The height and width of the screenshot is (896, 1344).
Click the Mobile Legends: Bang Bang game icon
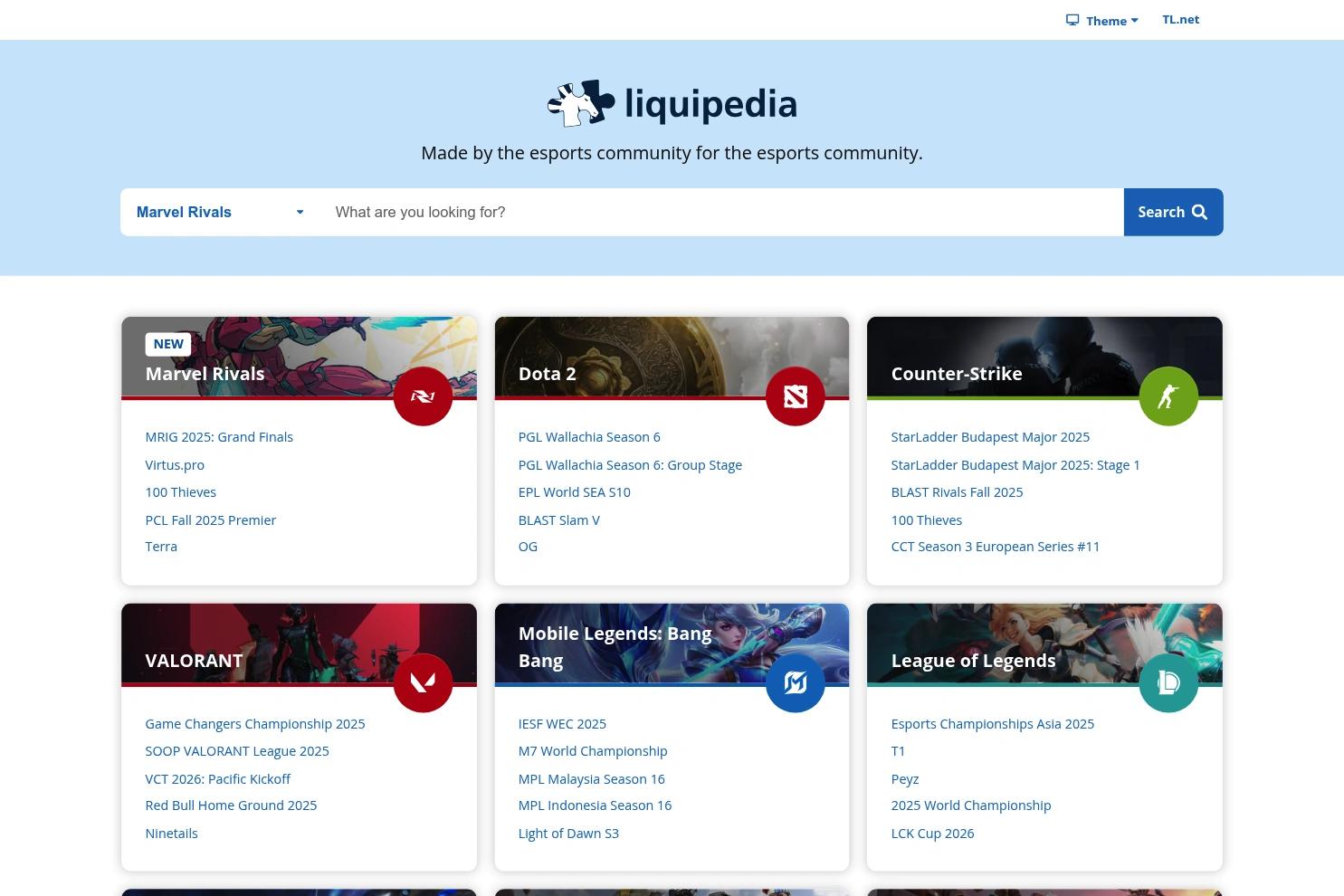point(795,682)
